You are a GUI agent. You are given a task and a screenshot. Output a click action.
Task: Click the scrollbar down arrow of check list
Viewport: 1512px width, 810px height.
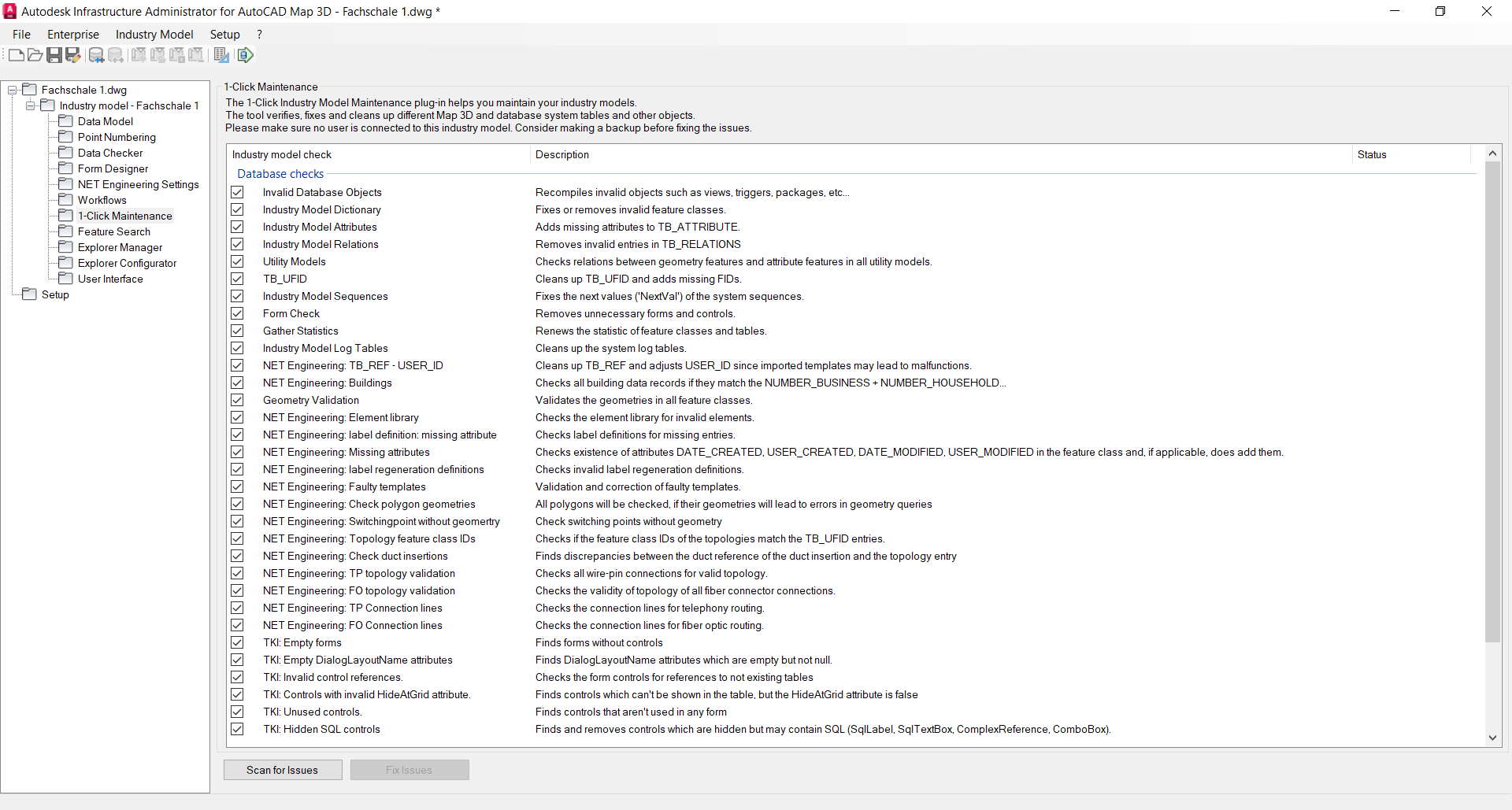coord(1492,738)
